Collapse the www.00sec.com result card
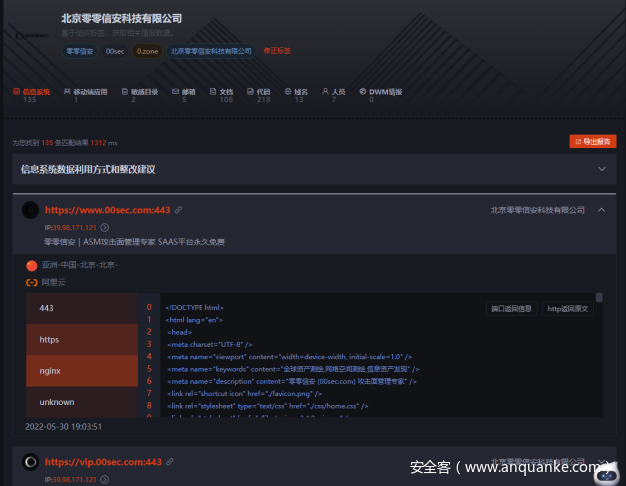The height and width of the screenshot is (486, 626). (x=601, y=210)
